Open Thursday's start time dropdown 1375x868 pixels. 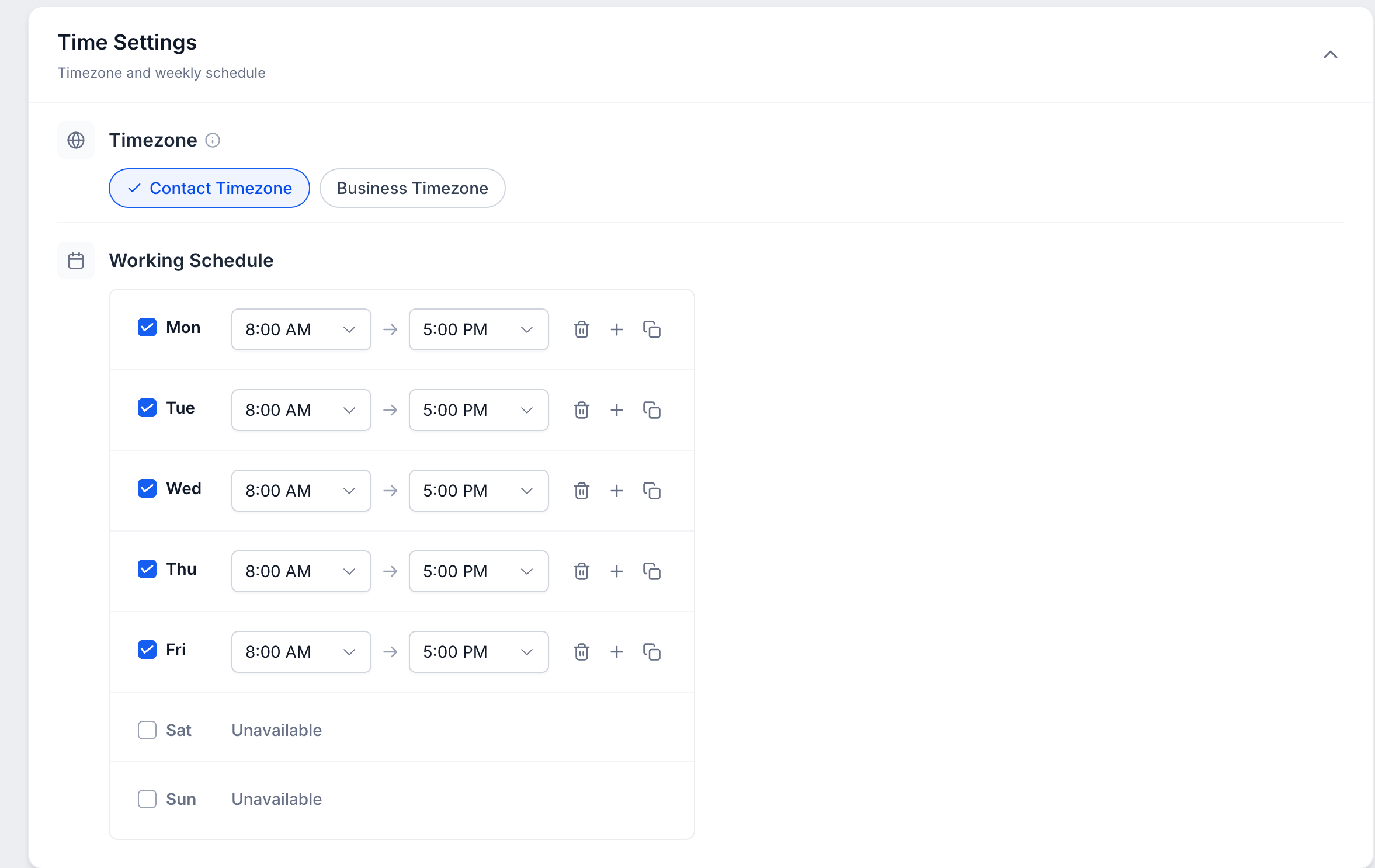click(301, 571)
